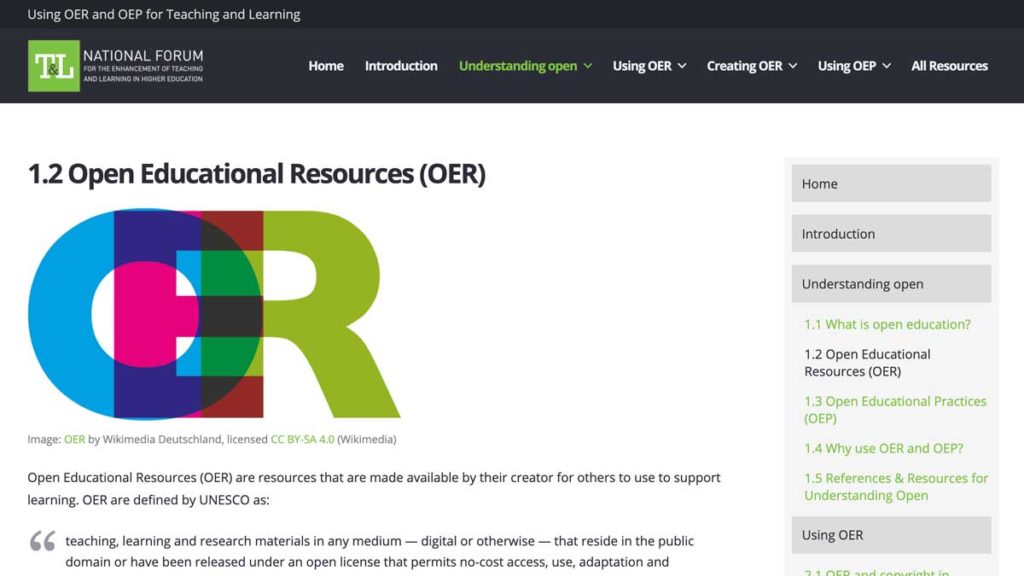Click '1.5 References & Resources for Understanding Open'
The image size is (1024, 576).
[x=896, y=486]
